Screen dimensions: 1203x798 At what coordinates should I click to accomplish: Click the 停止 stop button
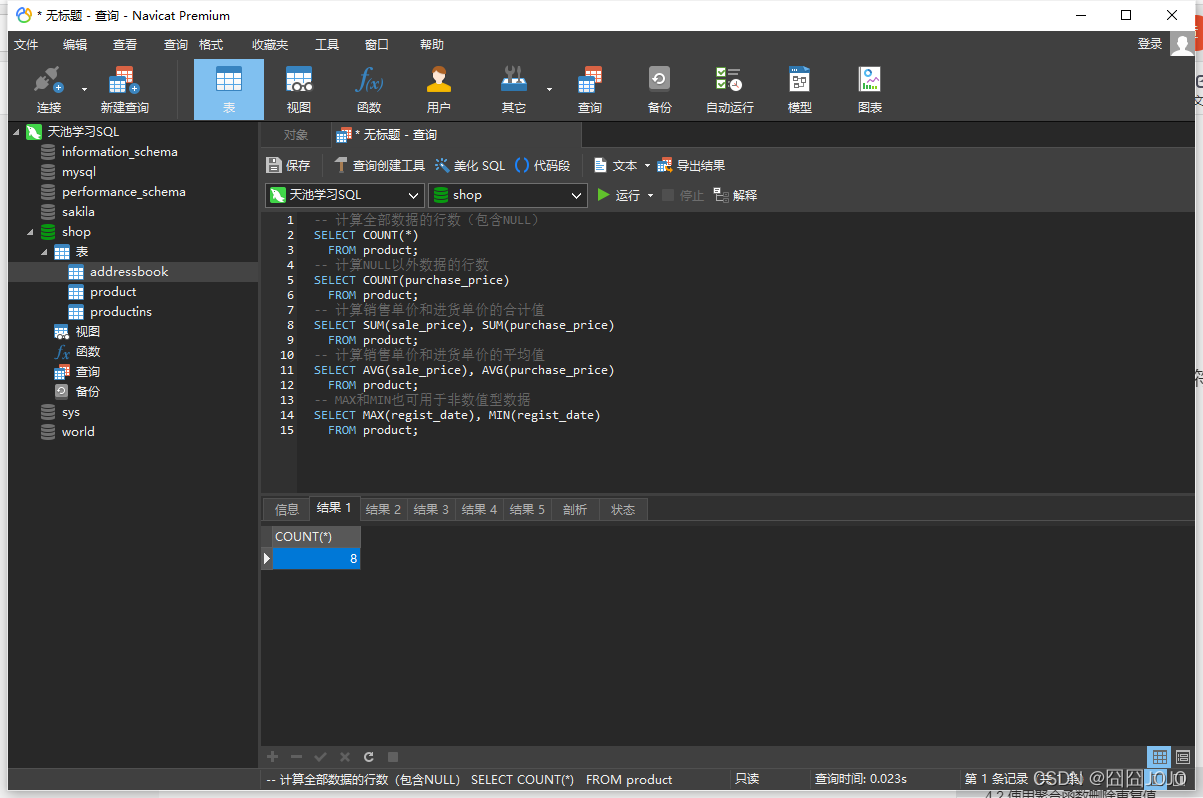coord(683,195)
